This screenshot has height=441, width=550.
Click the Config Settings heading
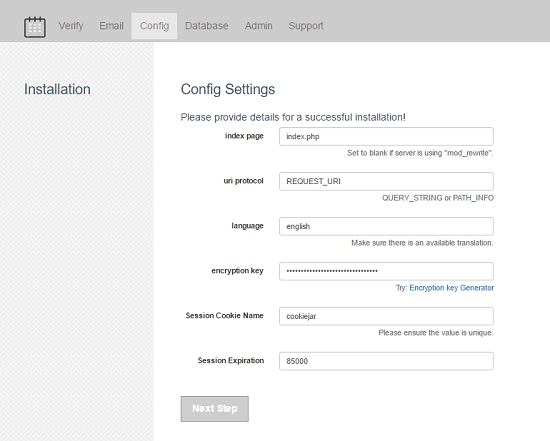point(228,89)
